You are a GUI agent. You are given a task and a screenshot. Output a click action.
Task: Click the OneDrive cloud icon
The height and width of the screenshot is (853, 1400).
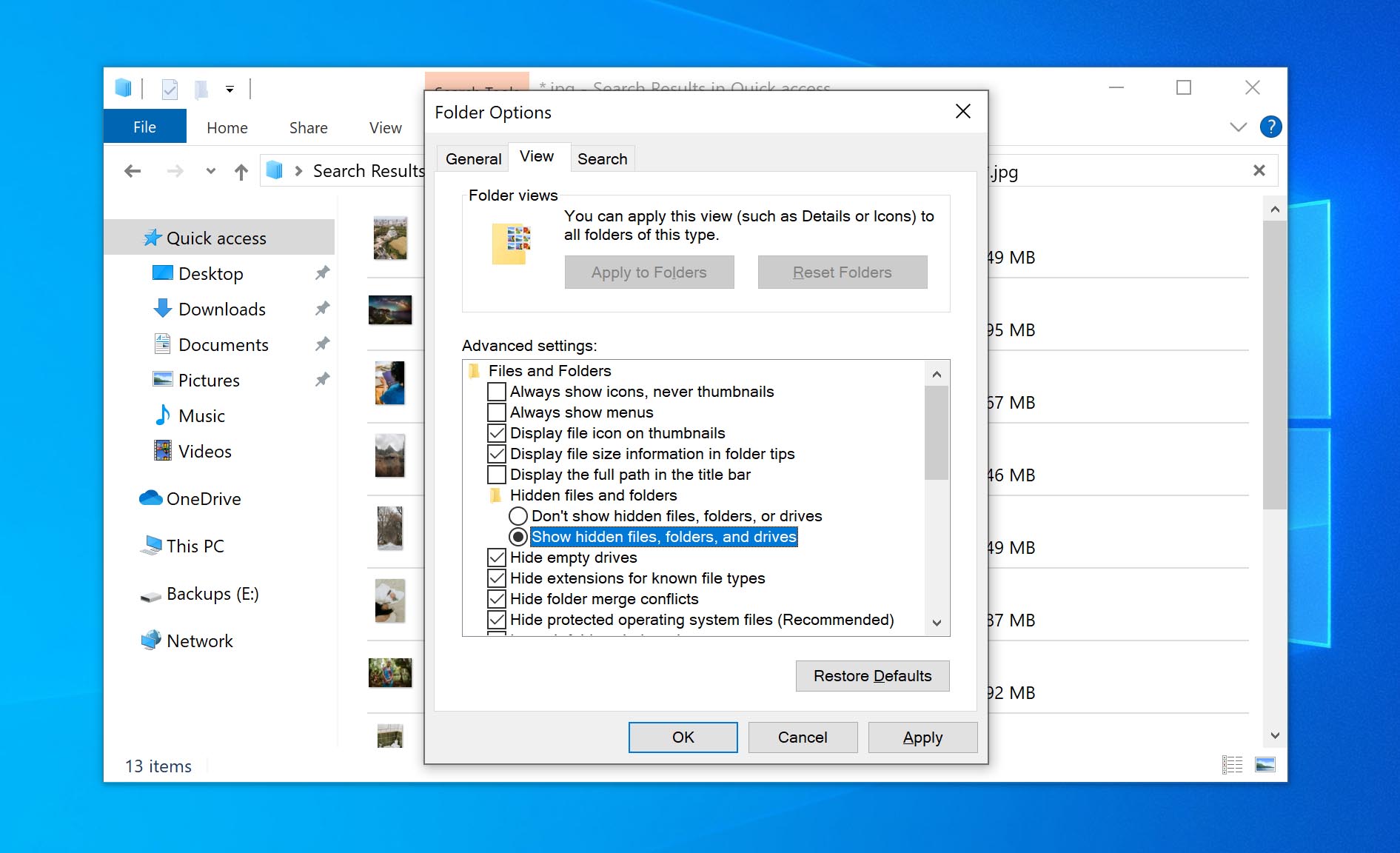click(x=150, y=498)
